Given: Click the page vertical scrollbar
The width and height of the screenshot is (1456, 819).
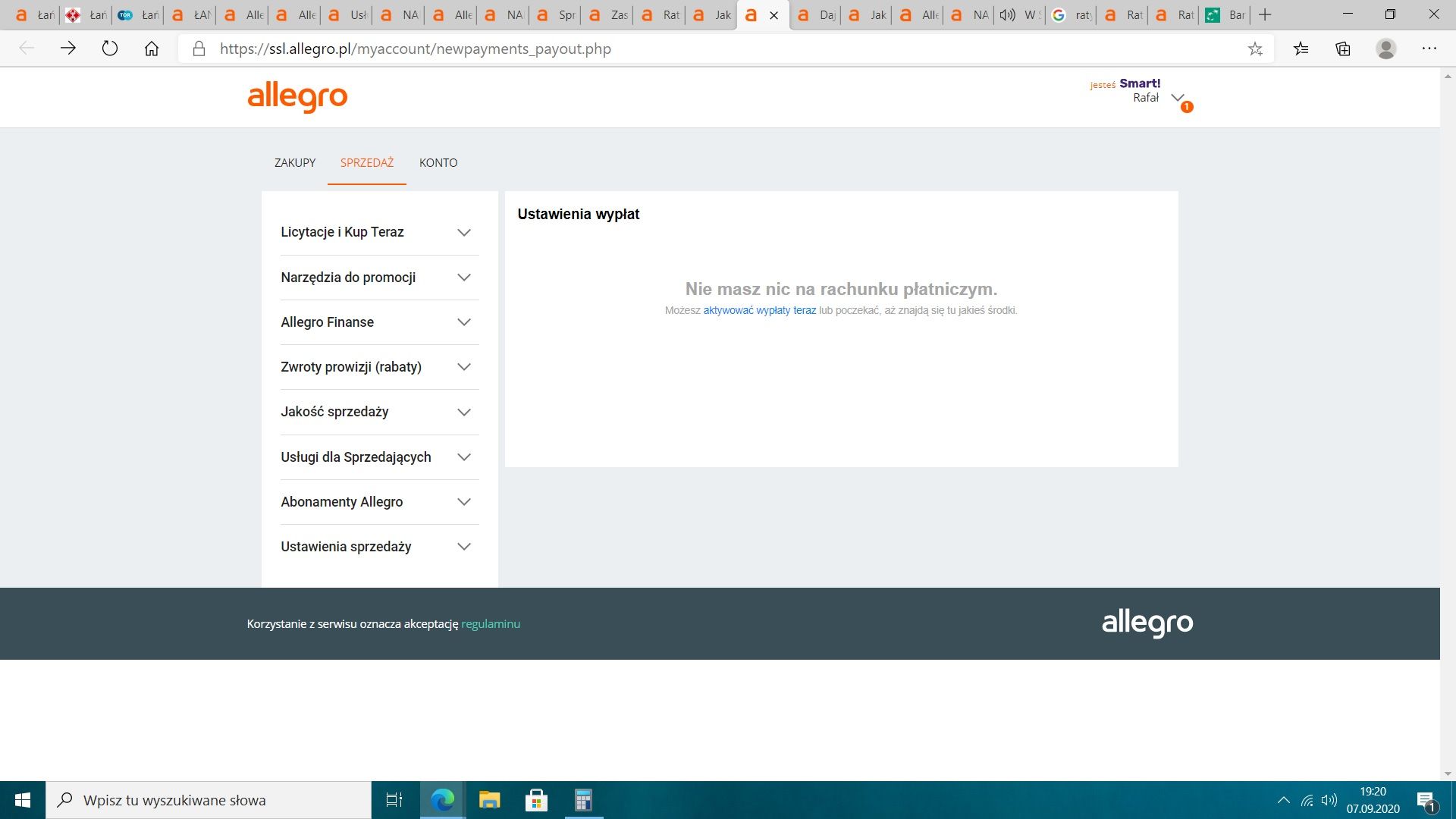Looking at the screenshot, I should tap(1448, 425).
